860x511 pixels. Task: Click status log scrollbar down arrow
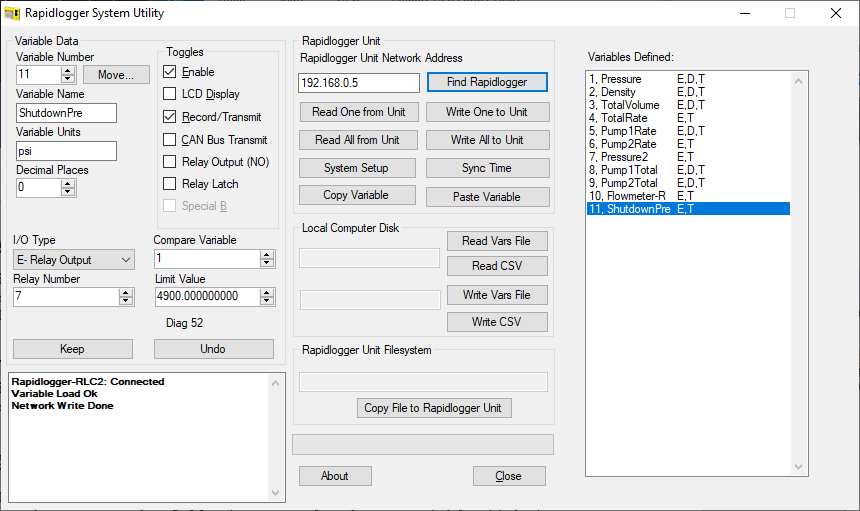point(276,492)
